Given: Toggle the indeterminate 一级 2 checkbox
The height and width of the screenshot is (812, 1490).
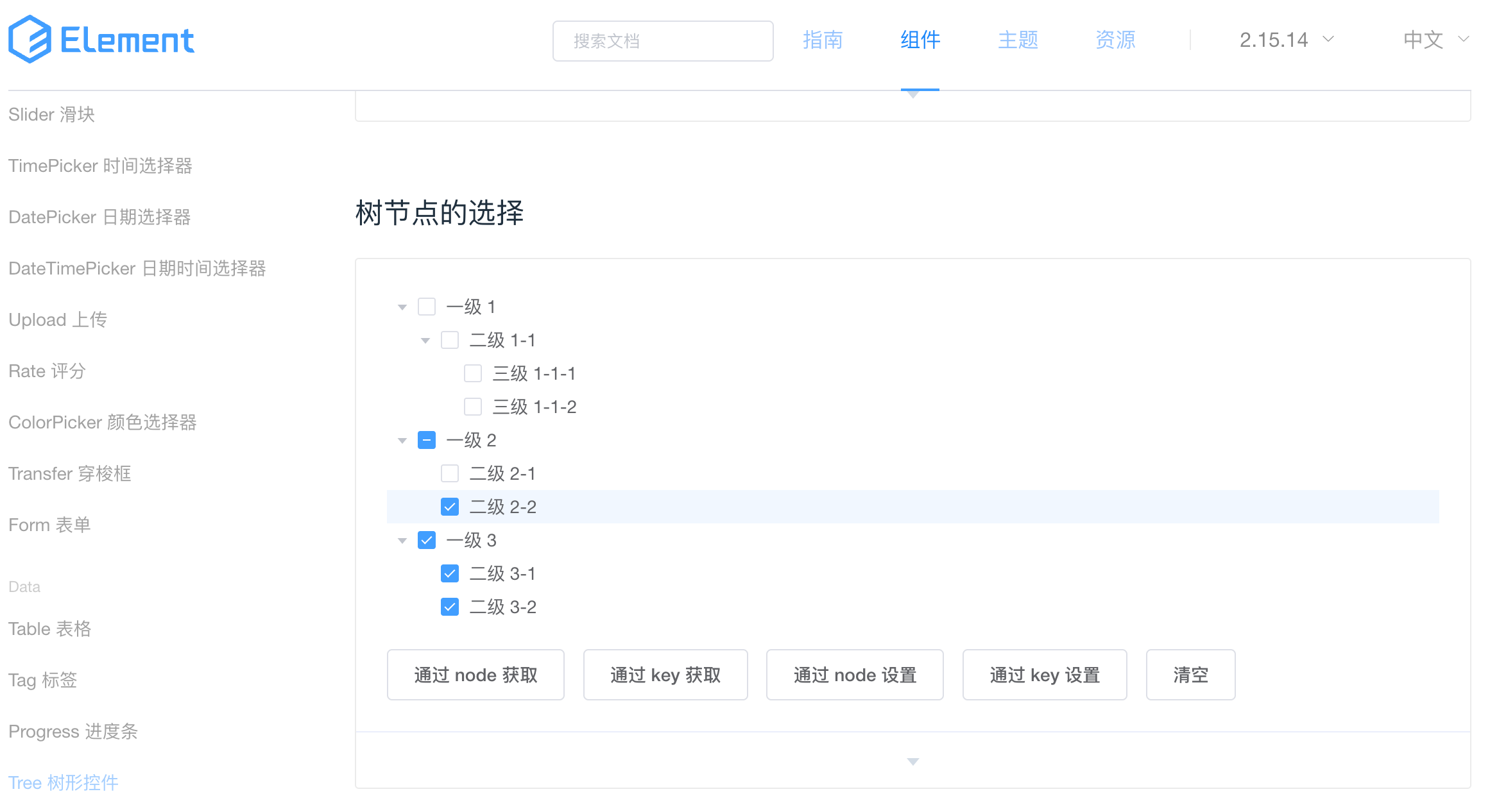Looking at the screenshot, I should (427, 440).
